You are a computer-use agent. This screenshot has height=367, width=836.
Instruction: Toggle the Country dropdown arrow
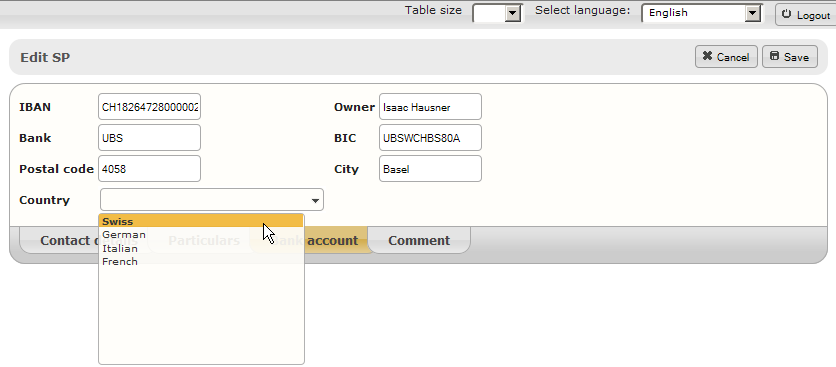(315, 200)
